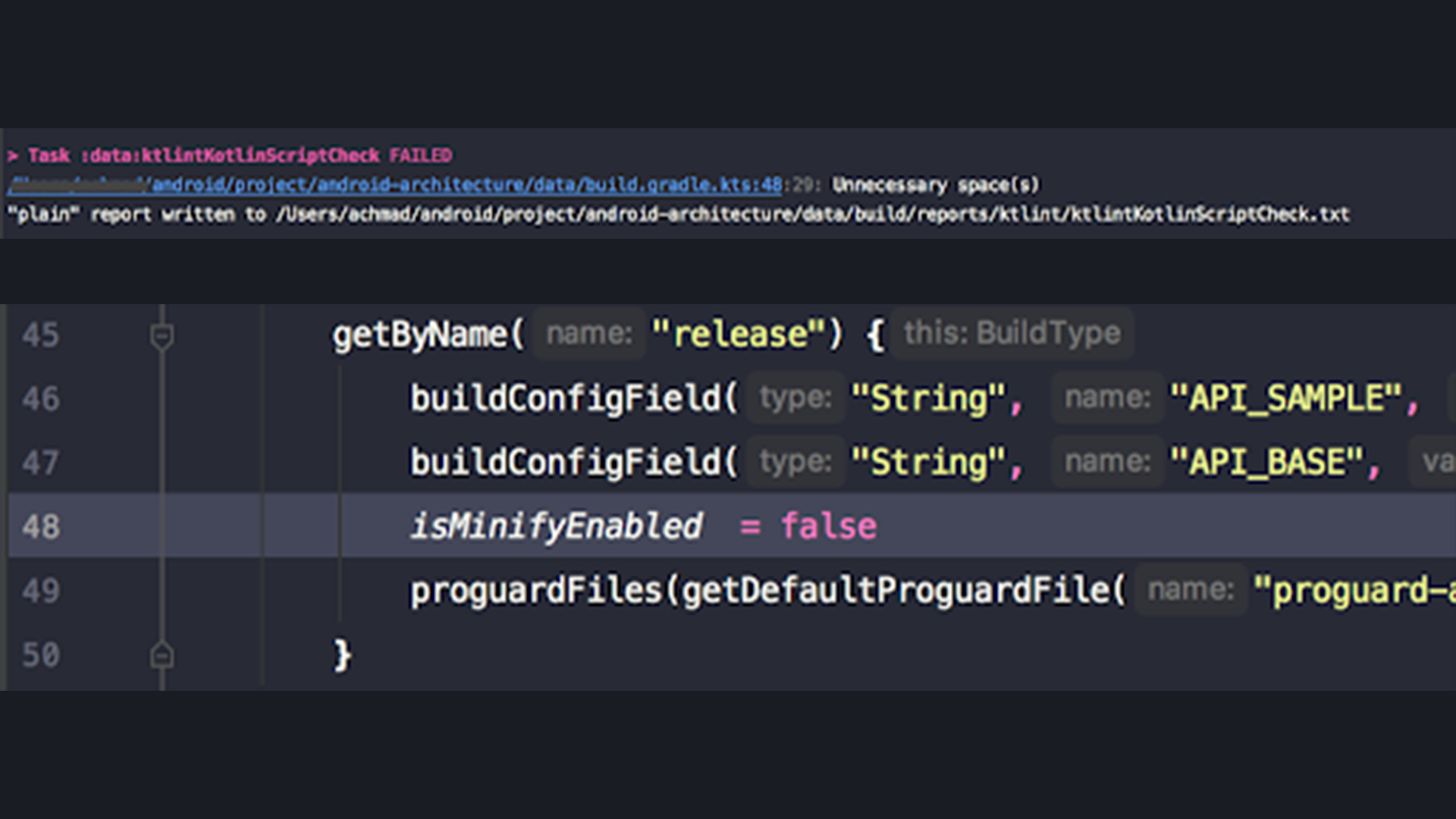Click the FAILED task status label
1456x819 pixels.
tap(422, 155)
